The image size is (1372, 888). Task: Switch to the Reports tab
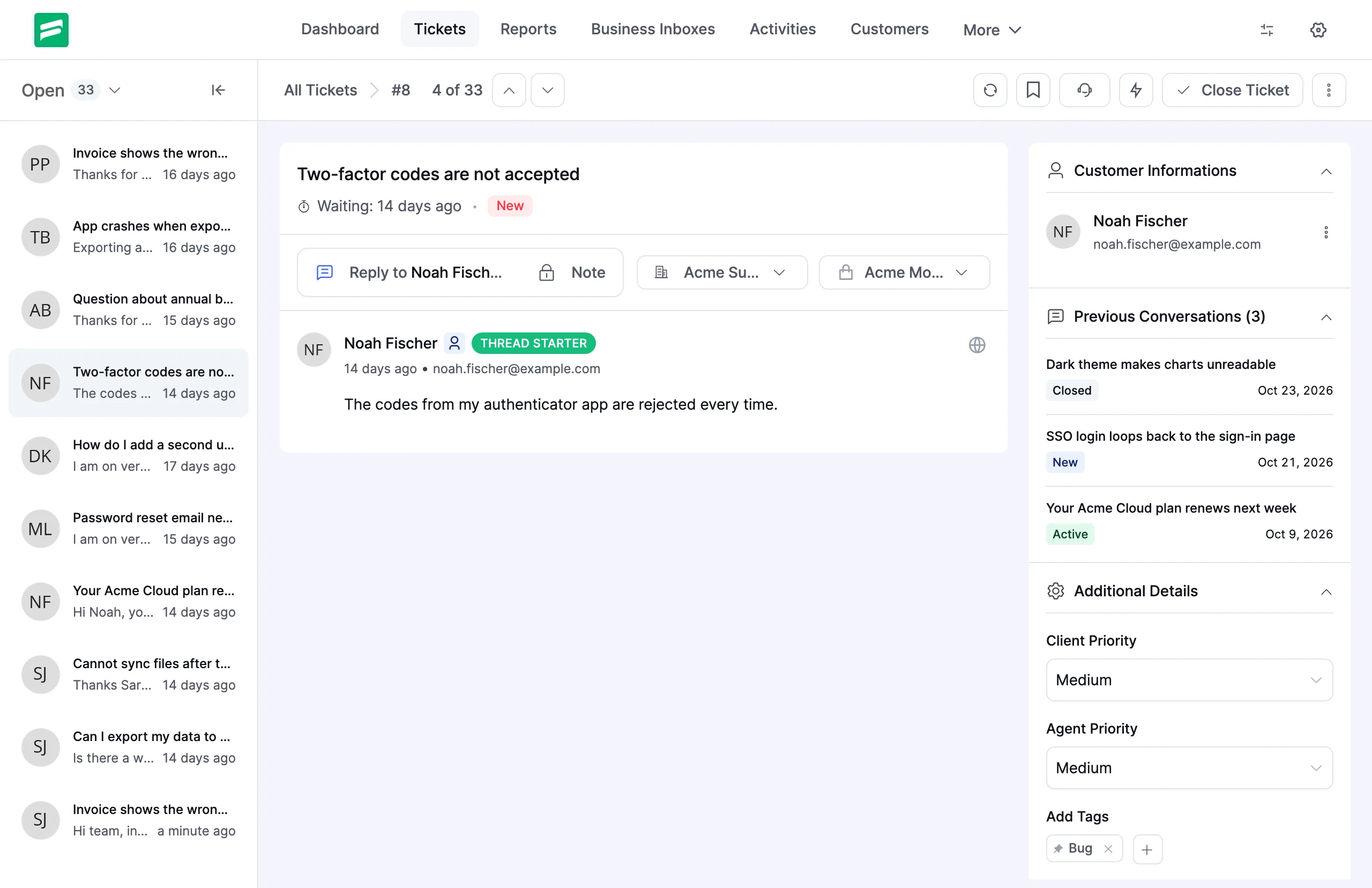click(x=528, y=29)
